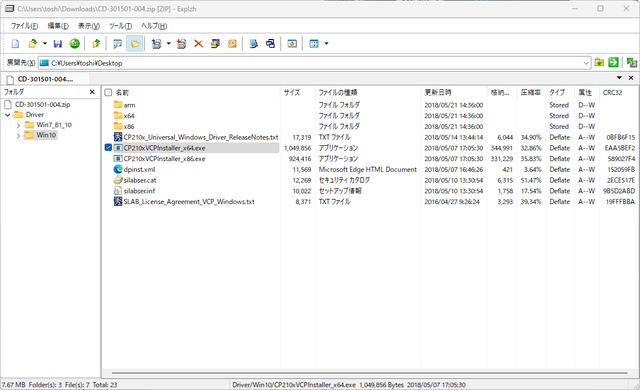Select the silabser.inf file
This screenshot has width=640, height=390.
pos(139,191)
